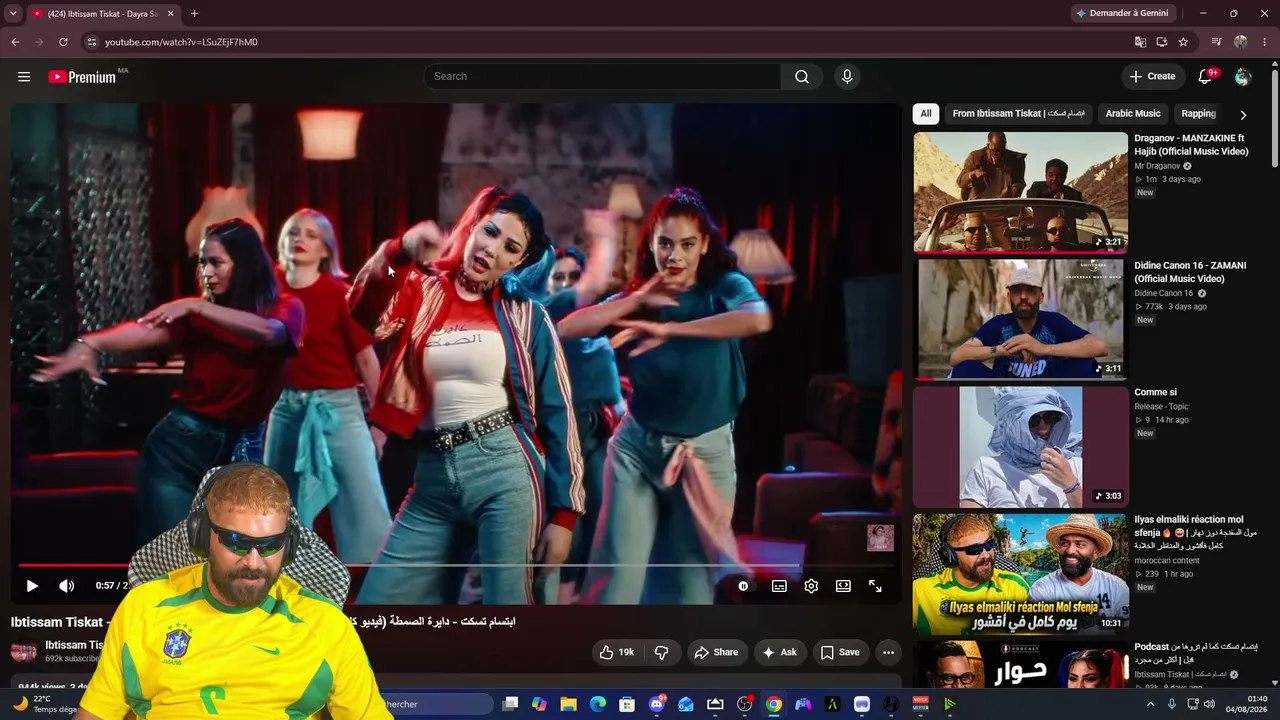Close the Ibtissam Tiskat tab
1280x720 pixels.
(170, 14)
